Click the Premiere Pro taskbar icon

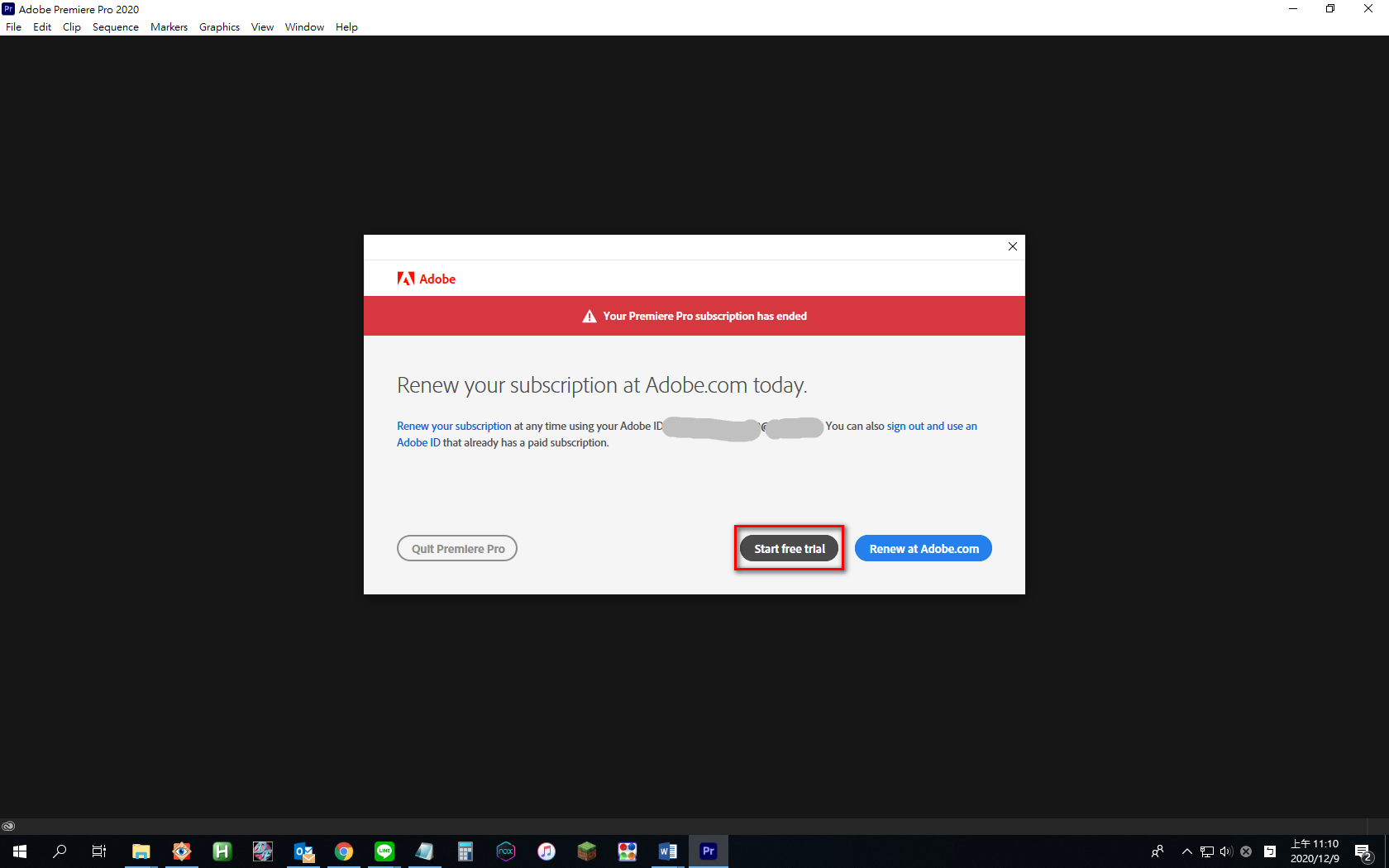708,851
